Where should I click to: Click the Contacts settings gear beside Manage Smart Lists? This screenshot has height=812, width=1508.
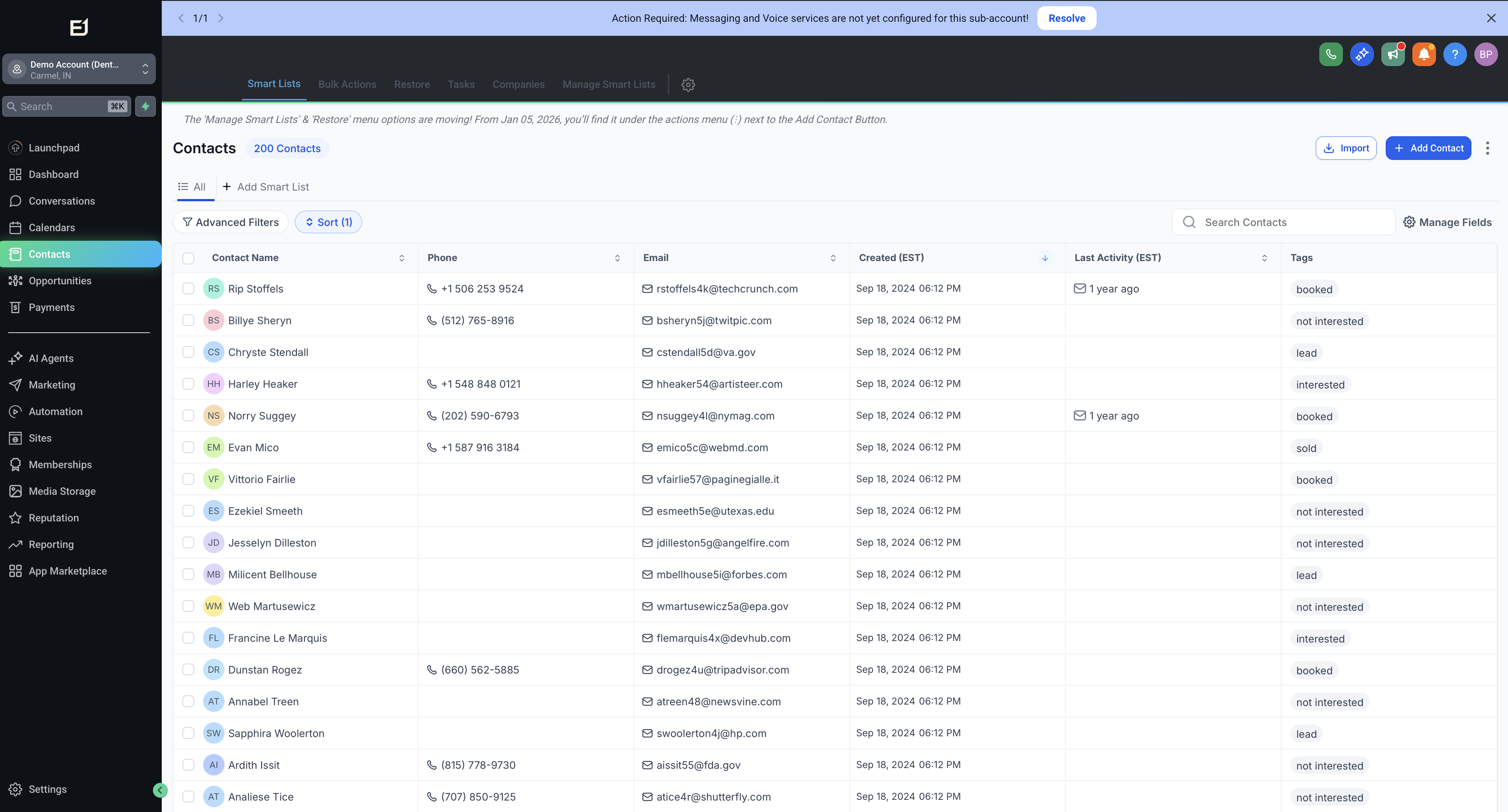pyautogui.click(x=688, y=84)
